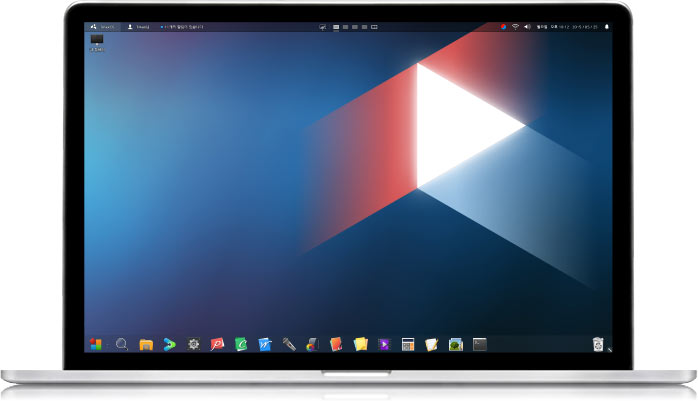The image size is (698, 401).
Task: Switch to the second workspace
Action: click(x=345, y=27)
